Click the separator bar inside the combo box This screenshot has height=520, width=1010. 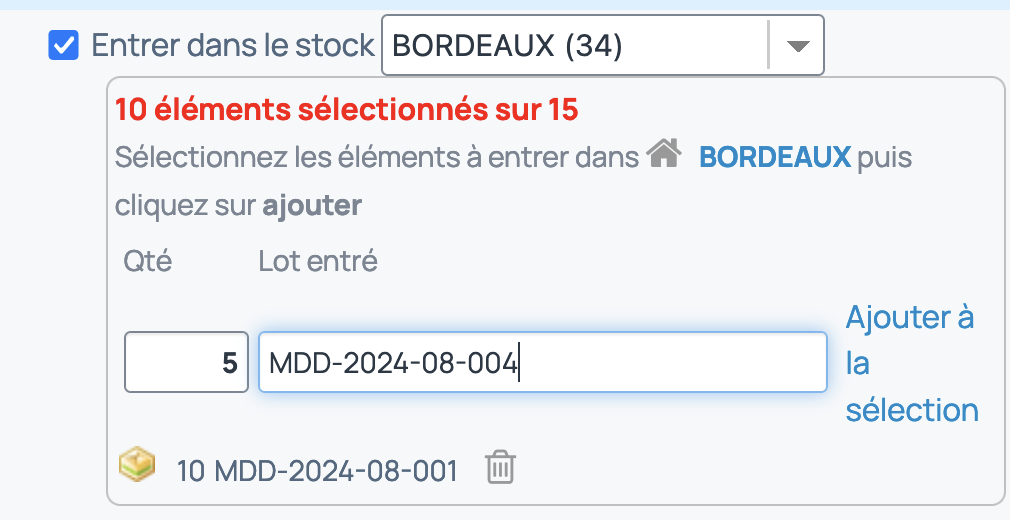pyautogui.click(x=768, y=44)
